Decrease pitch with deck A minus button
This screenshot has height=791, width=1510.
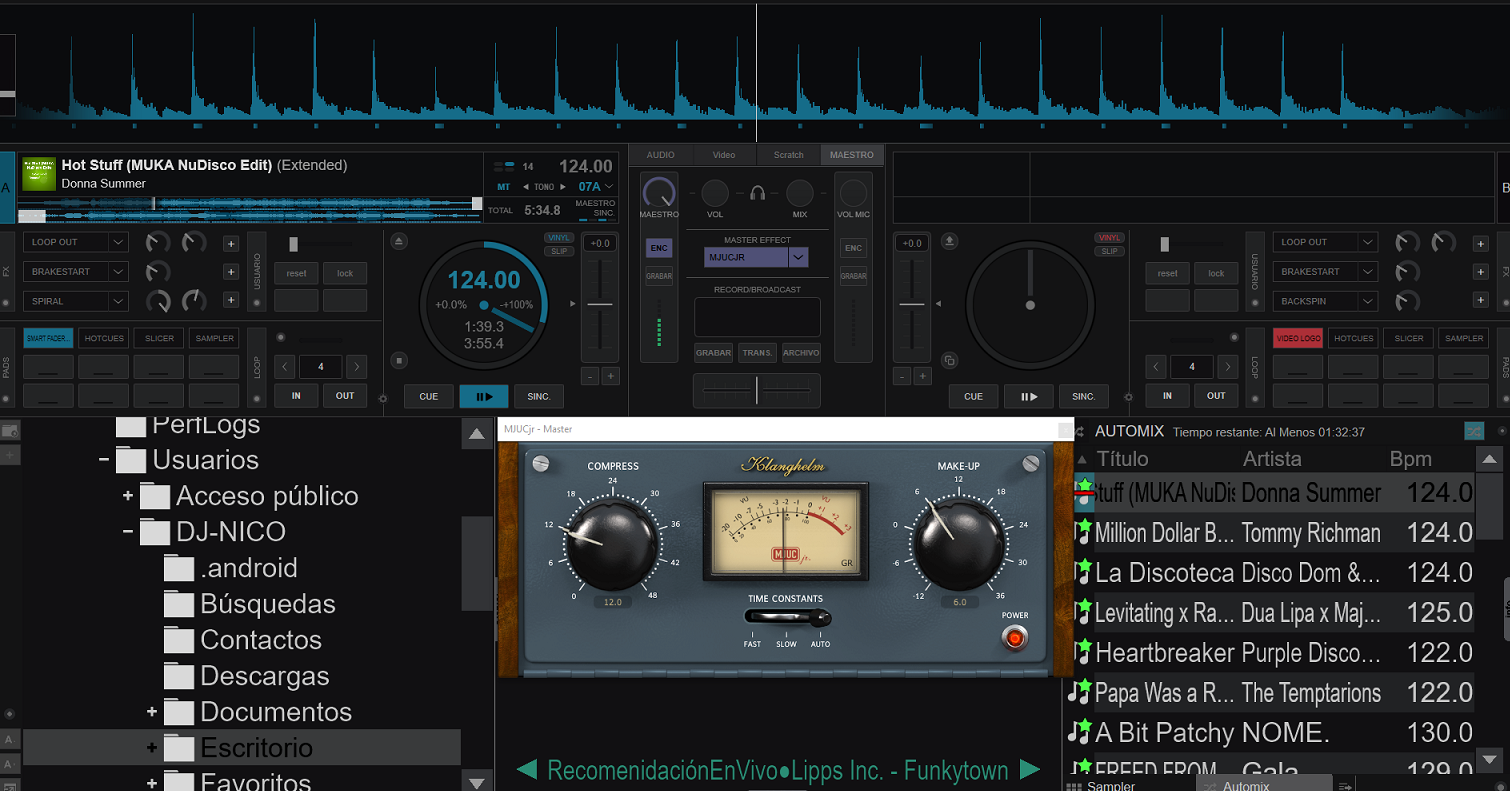pyautogui.click(x=590, y=376)
